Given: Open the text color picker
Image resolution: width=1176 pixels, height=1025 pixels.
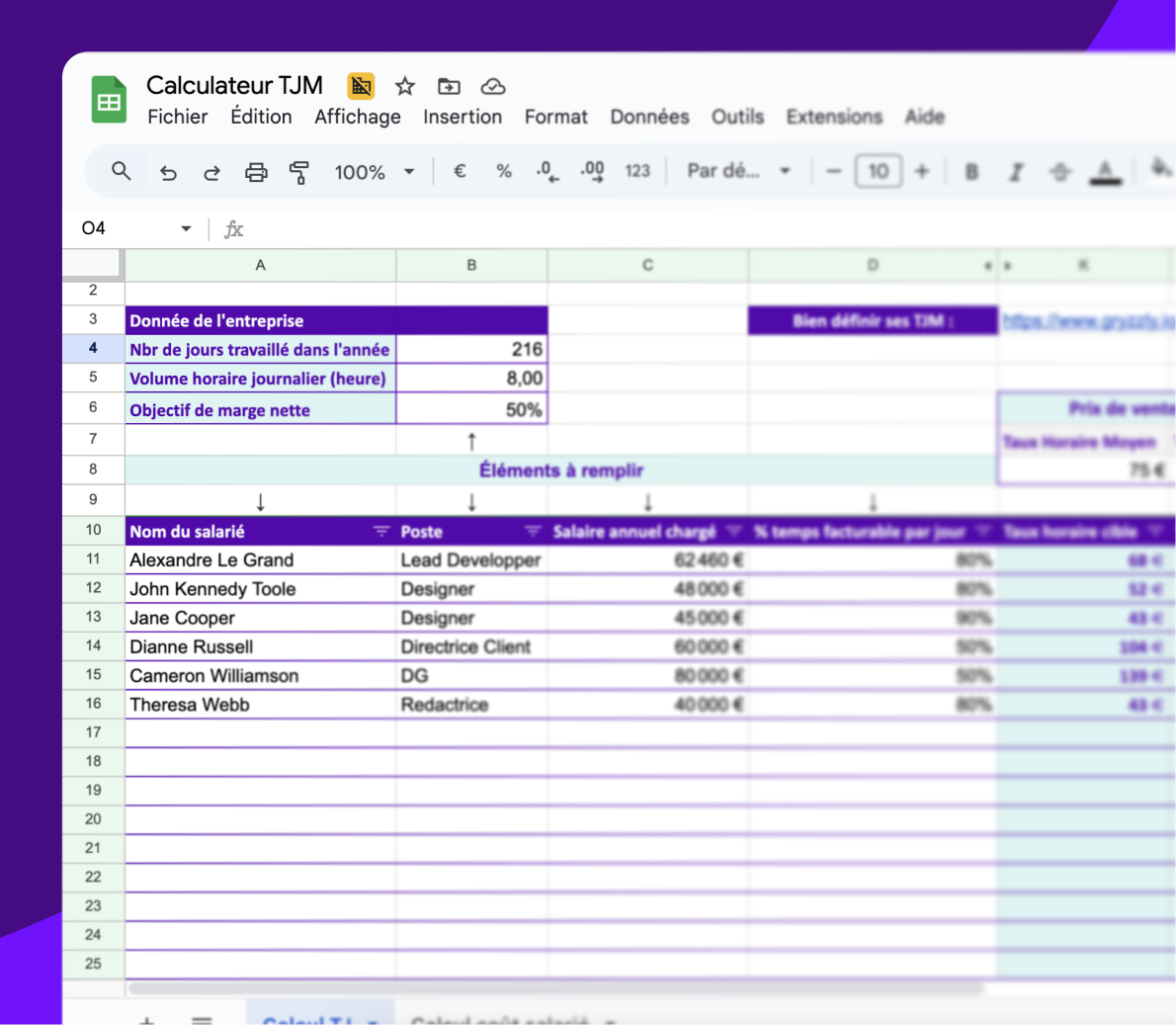Looking at the screenshot, I should (1105, 172).
